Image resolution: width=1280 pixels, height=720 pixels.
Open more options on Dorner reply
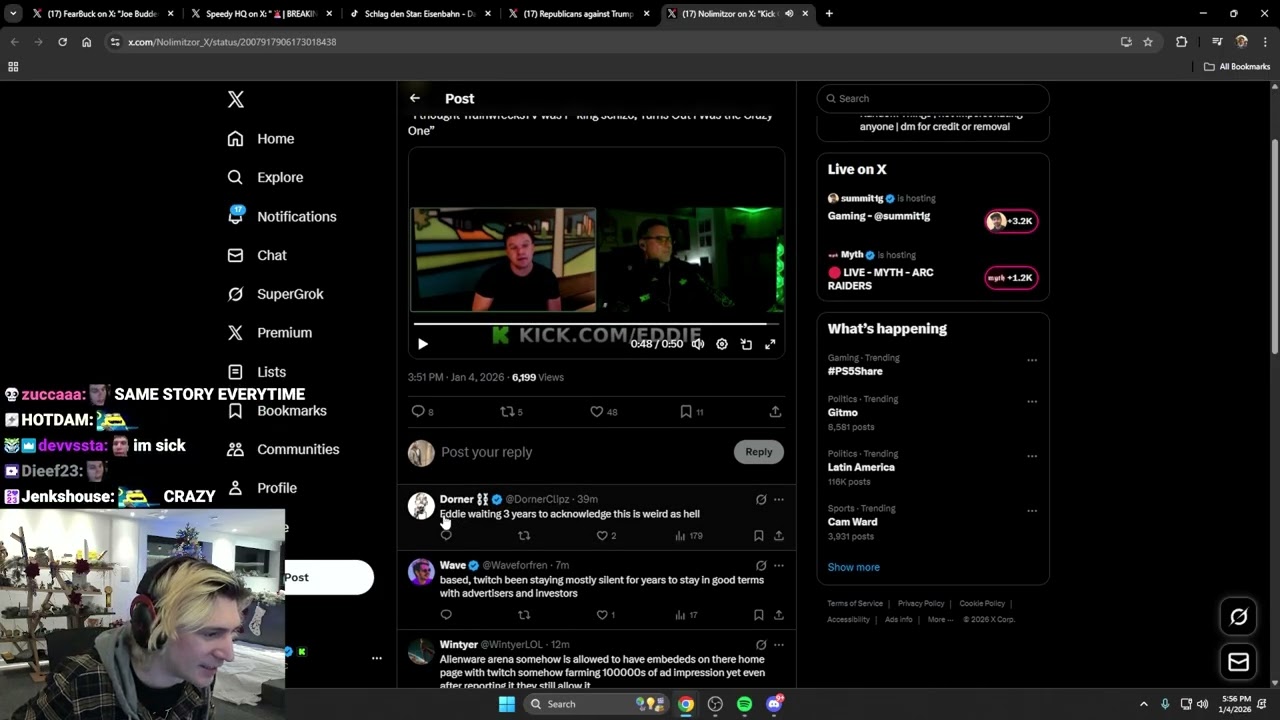(779, 499)
